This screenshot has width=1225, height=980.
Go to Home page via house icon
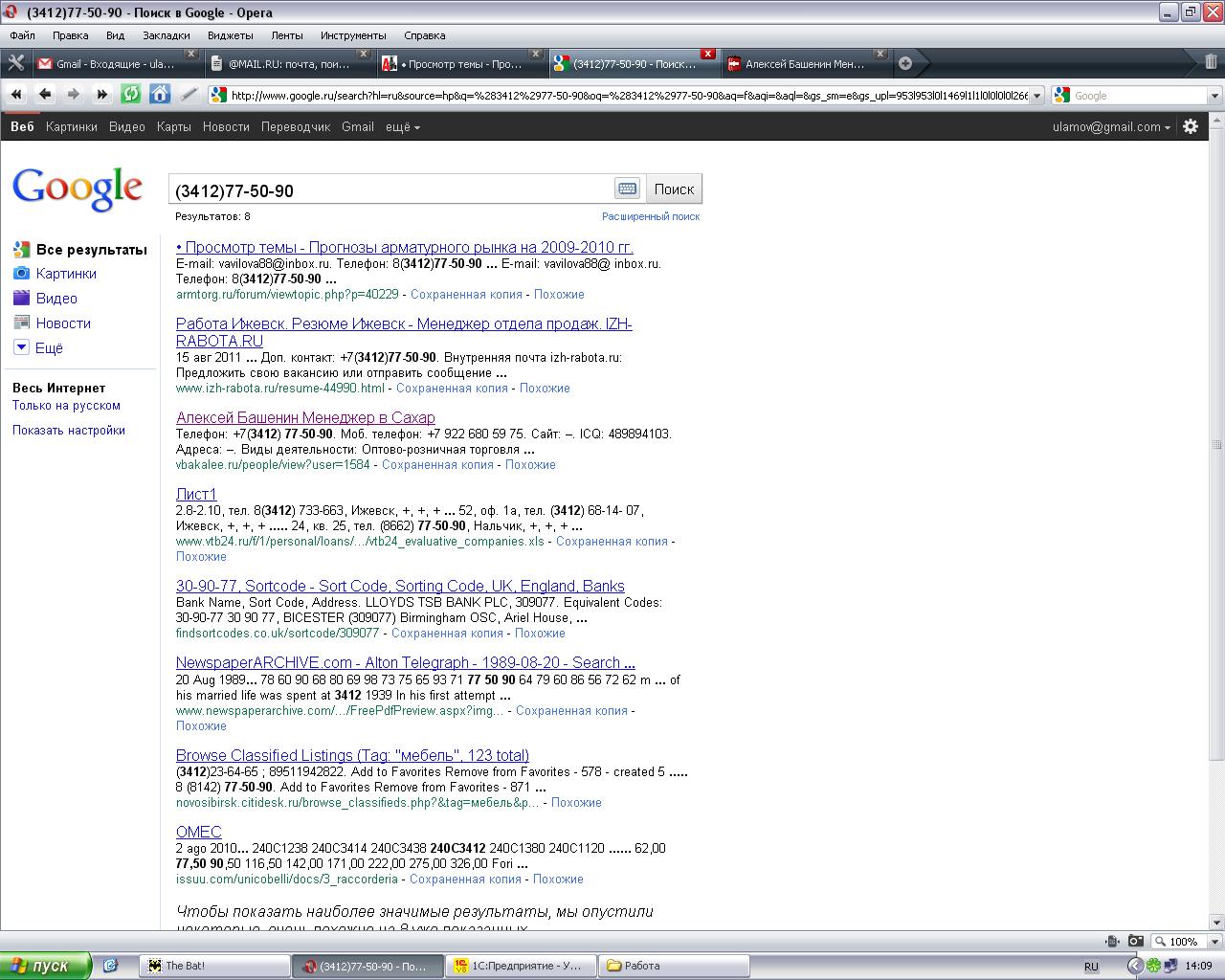tap(160, 94)
